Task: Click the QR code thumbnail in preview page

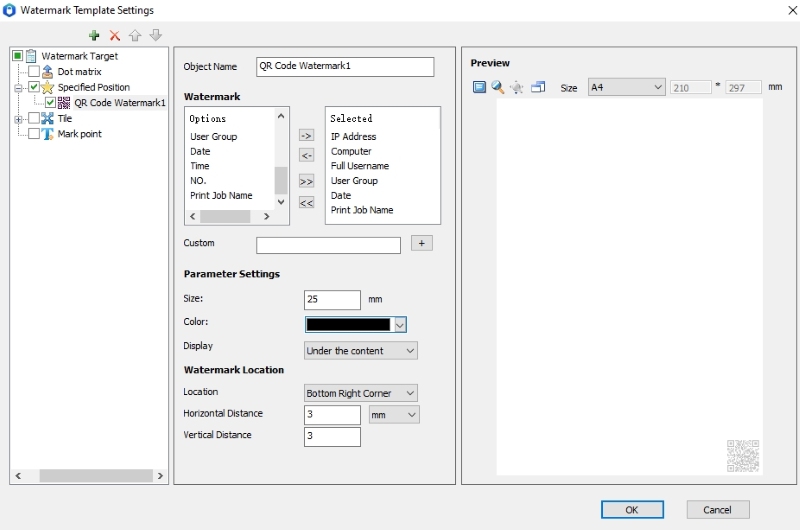Action: click(742, 455)
